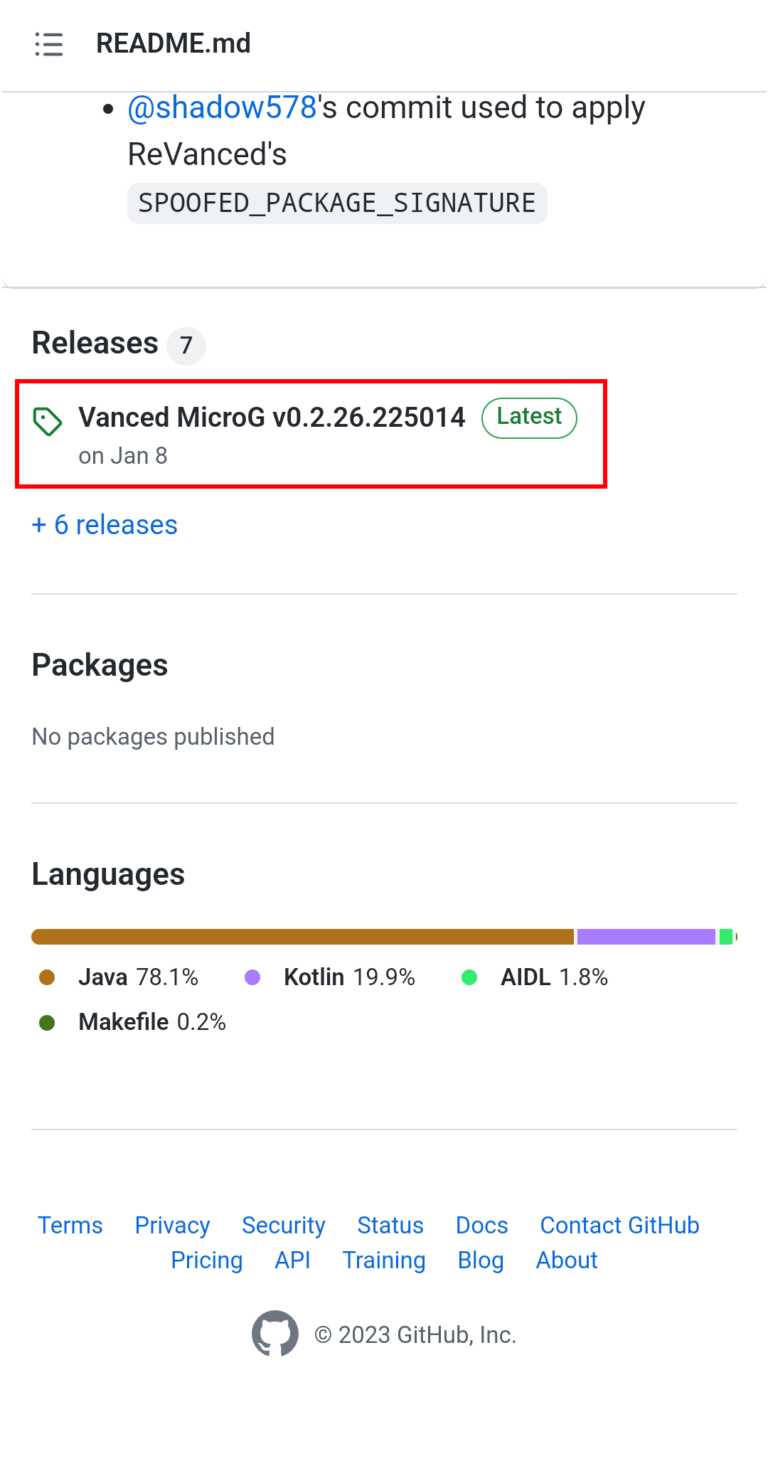Click the purple Kotlin bar segment
This screenshot has width=768, height=1466.
[646, 937]
